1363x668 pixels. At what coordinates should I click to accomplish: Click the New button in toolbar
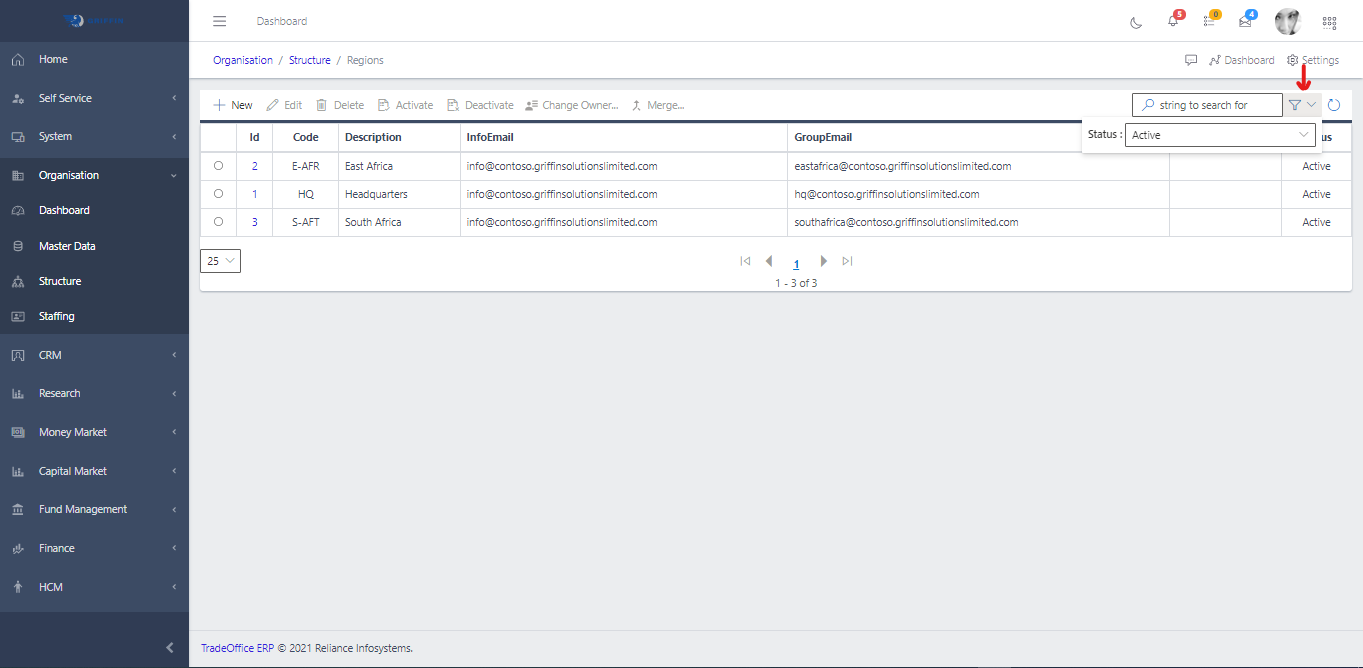pos(233,105)
